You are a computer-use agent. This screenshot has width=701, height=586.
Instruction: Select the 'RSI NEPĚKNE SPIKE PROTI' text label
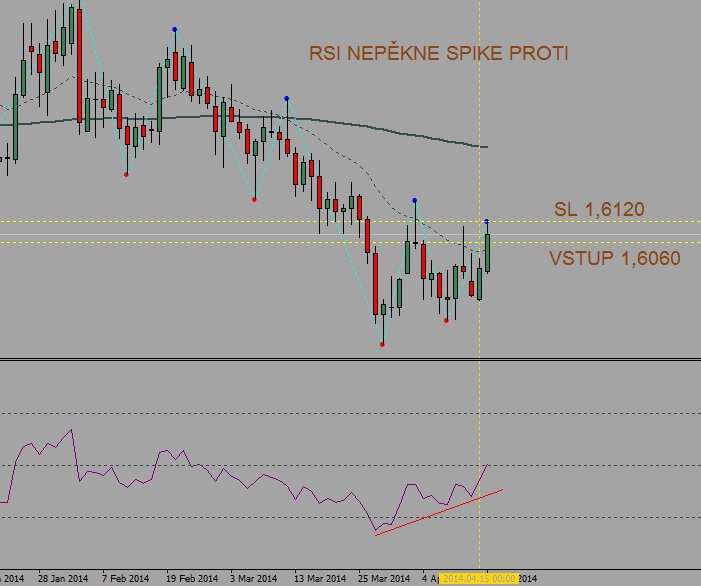tap(438, 53)
